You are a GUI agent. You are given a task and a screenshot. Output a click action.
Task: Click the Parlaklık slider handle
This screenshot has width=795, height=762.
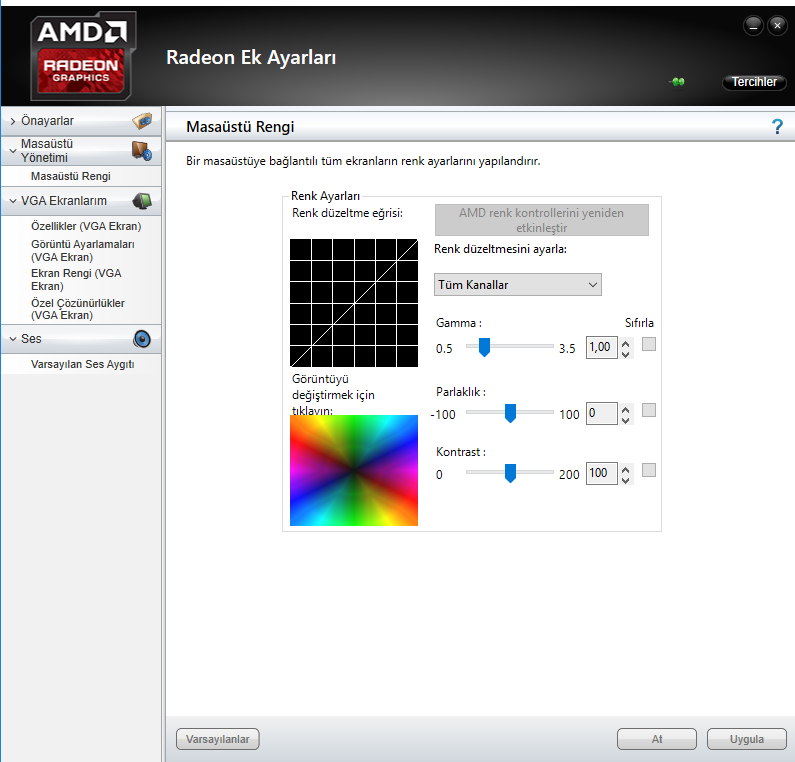[x=510, y=413]
